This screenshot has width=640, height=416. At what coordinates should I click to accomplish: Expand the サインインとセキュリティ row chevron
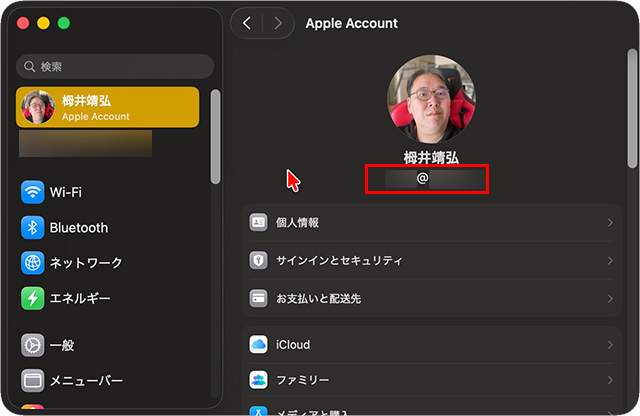coord(610,260)
